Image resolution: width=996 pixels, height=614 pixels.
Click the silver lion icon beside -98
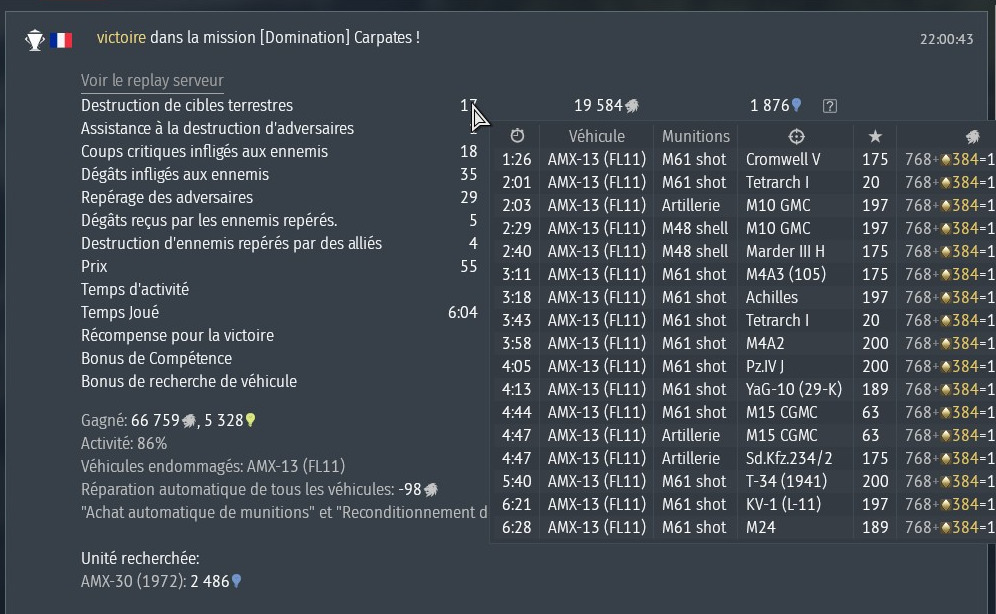[431, 490]
